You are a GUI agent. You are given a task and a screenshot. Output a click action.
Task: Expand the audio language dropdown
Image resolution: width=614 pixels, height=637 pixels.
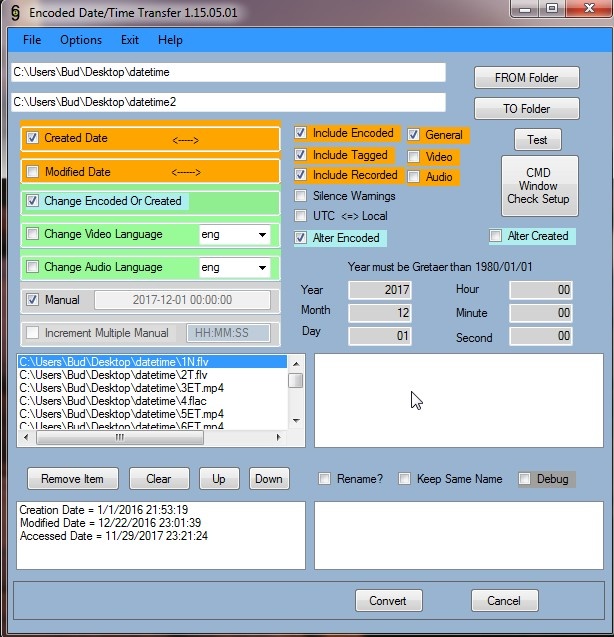[x=263, y=267]
